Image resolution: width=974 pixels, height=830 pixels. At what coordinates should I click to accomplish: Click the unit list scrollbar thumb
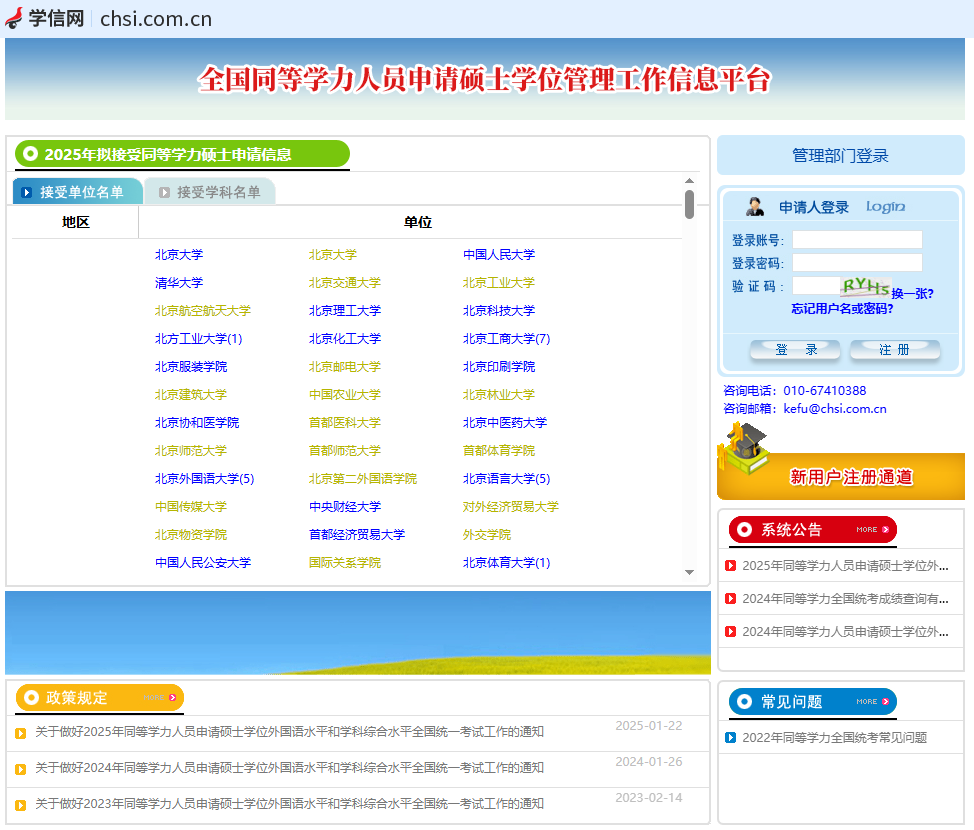690,204
